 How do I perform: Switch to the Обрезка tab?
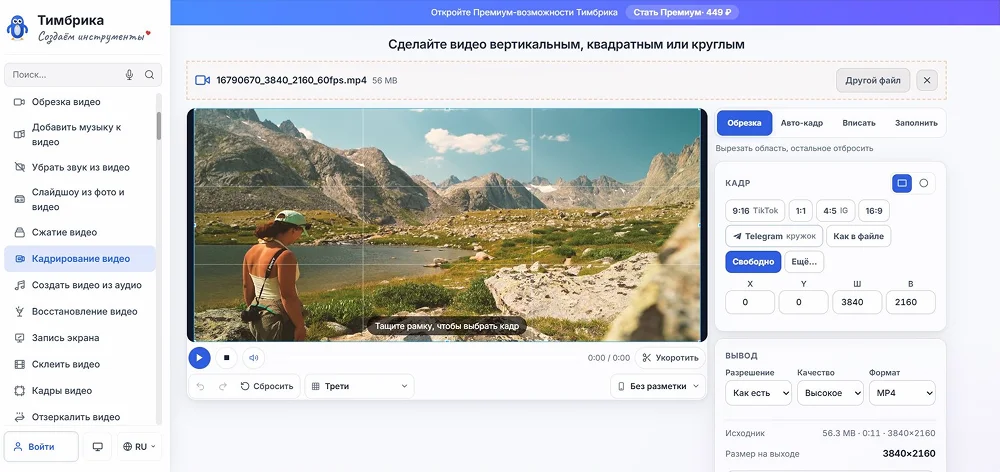744,123
